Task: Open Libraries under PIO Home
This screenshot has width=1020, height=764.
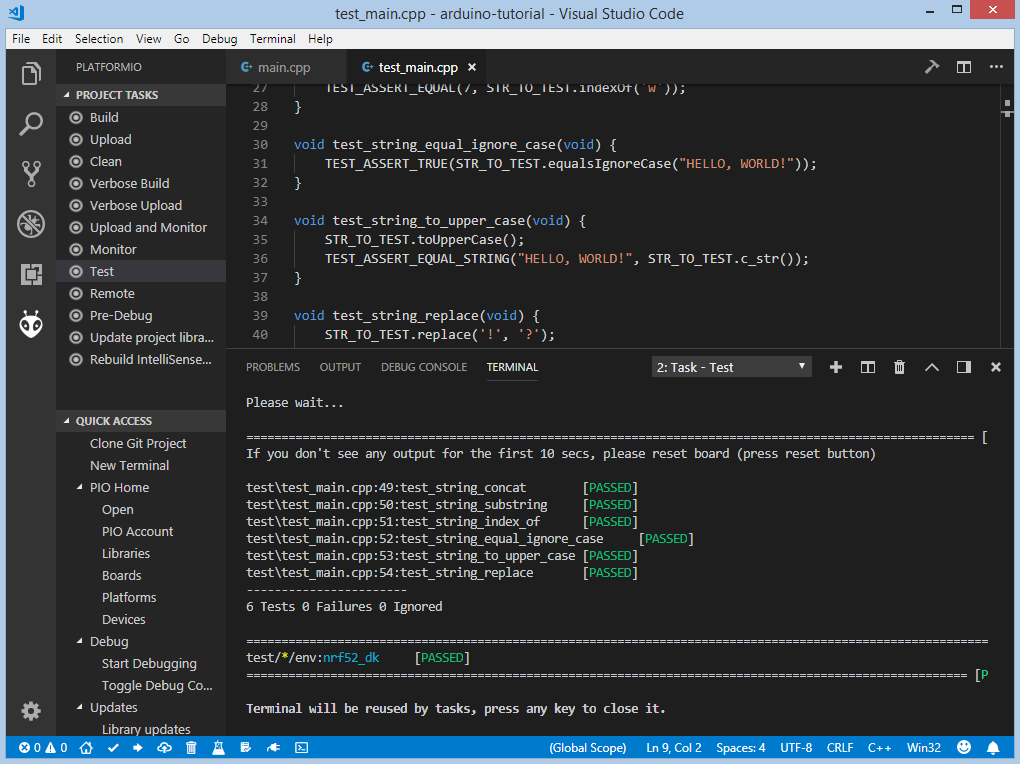Action: pyautogui.click(x=126, y=553)
